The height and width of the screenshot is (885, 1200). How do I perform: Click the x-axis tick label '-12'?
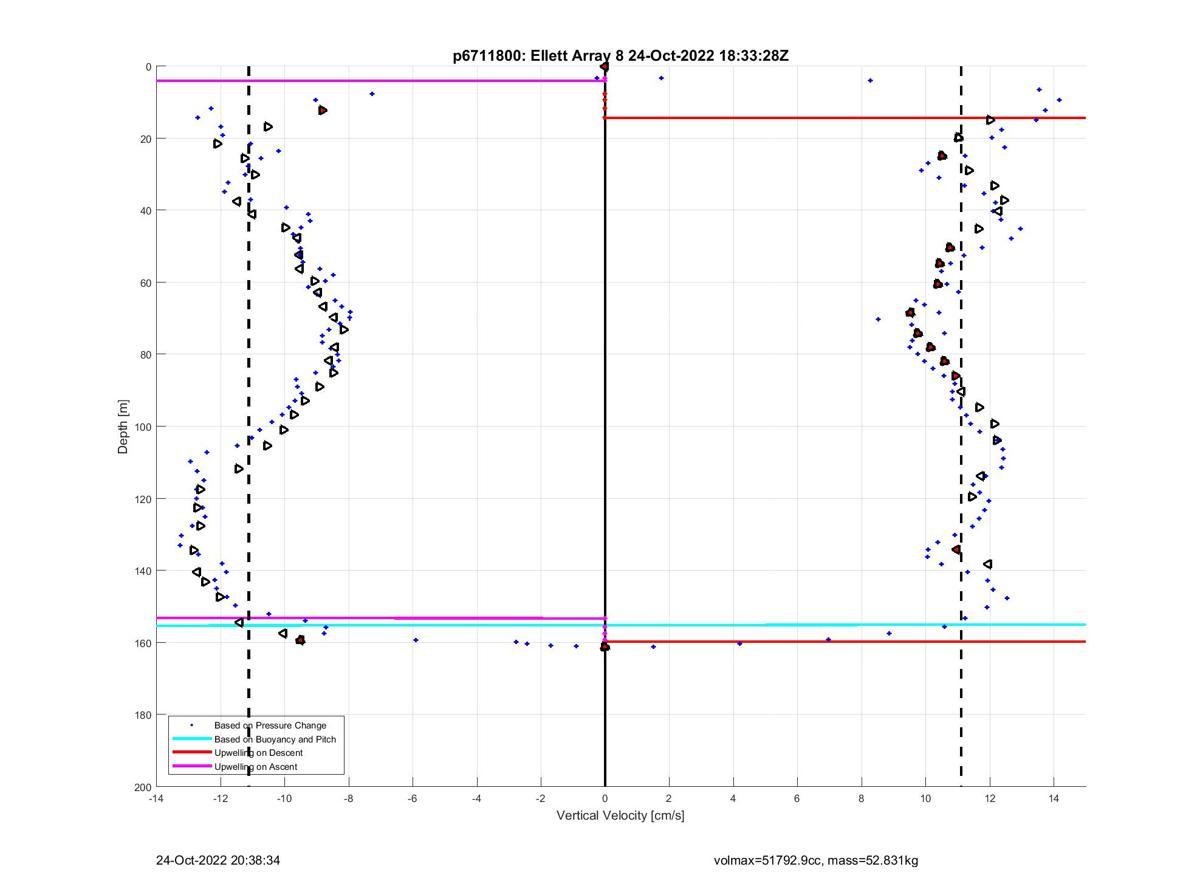[220, 799]
